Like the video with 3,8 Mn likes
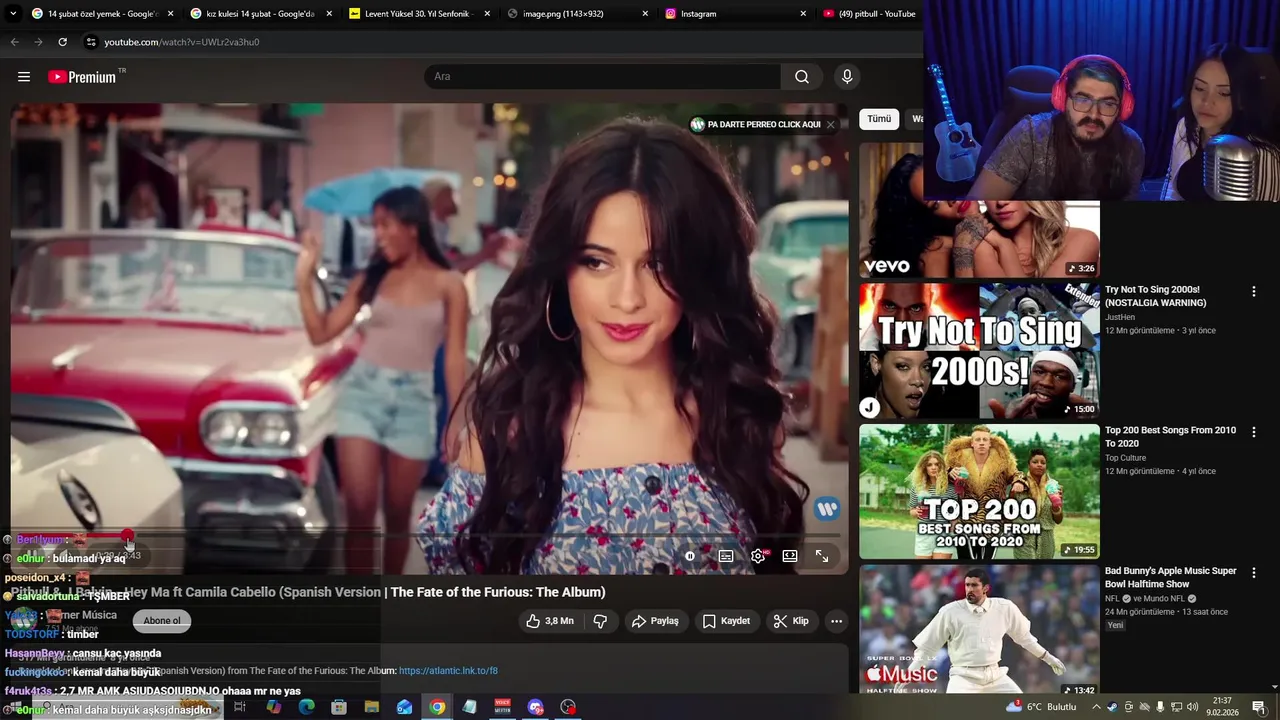This screenshot has height=720, width=1280. click(551, 621)
